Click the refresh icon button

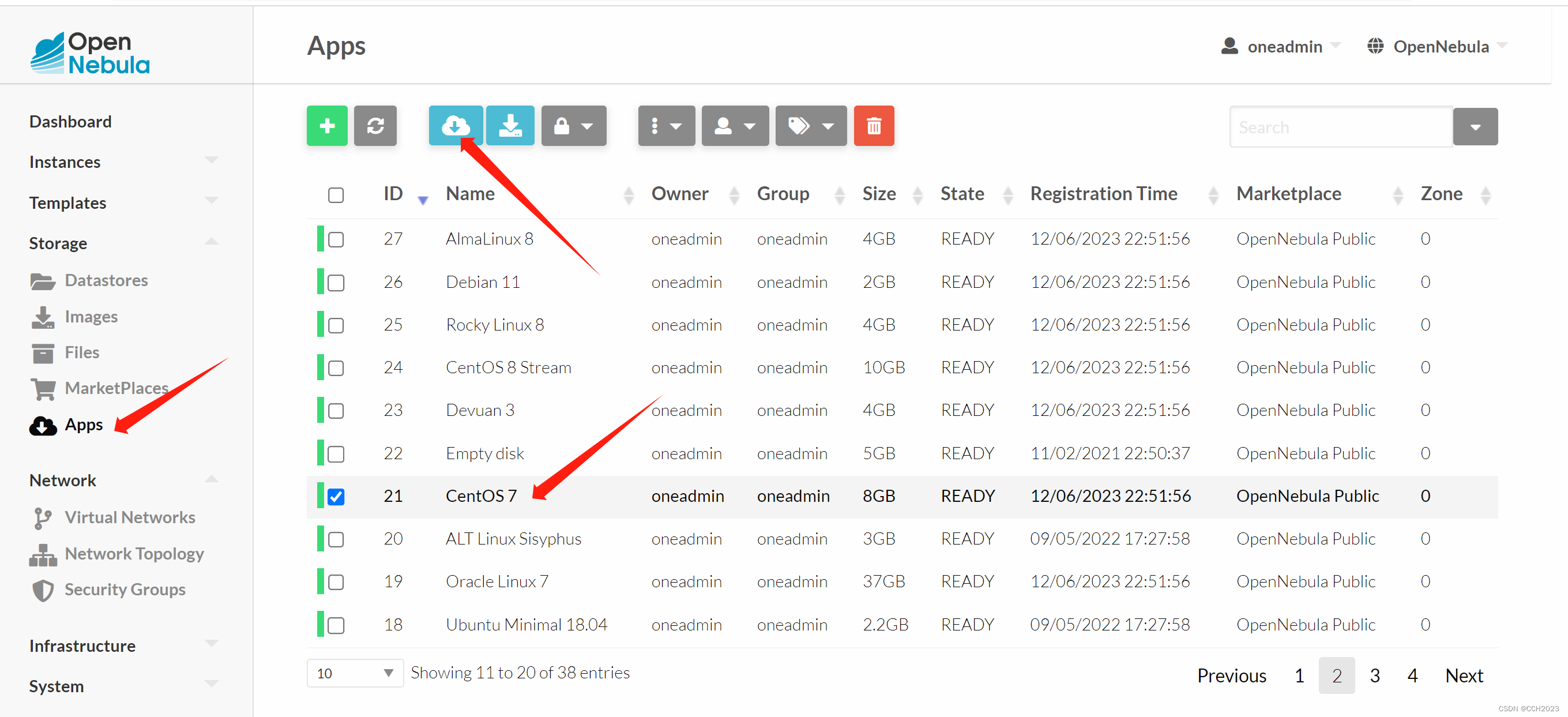tap(375, 126)
